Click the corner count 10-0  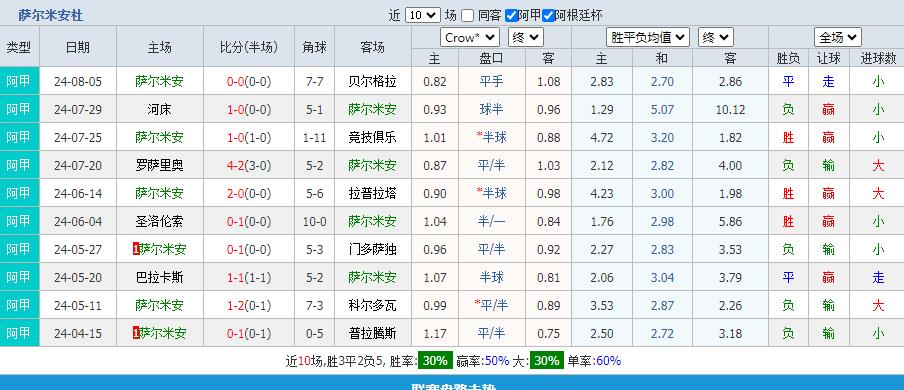314,221
